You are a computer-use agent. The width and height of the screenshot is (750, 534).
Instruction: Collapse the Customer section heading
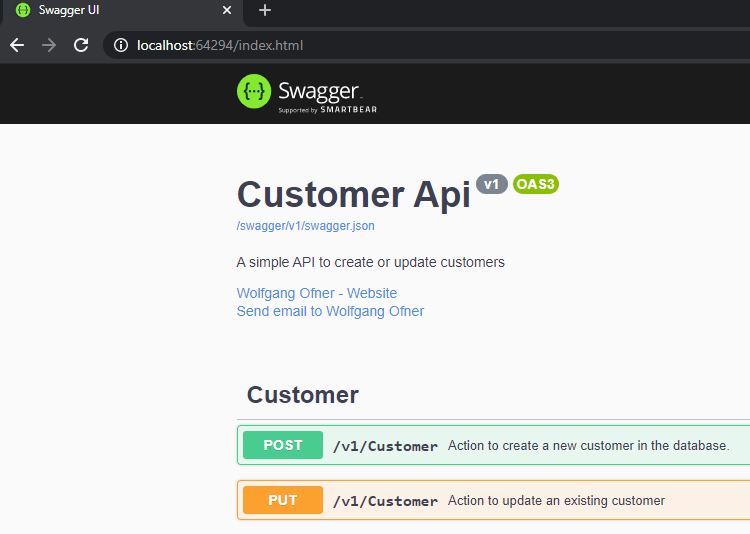tap(302, 395)
